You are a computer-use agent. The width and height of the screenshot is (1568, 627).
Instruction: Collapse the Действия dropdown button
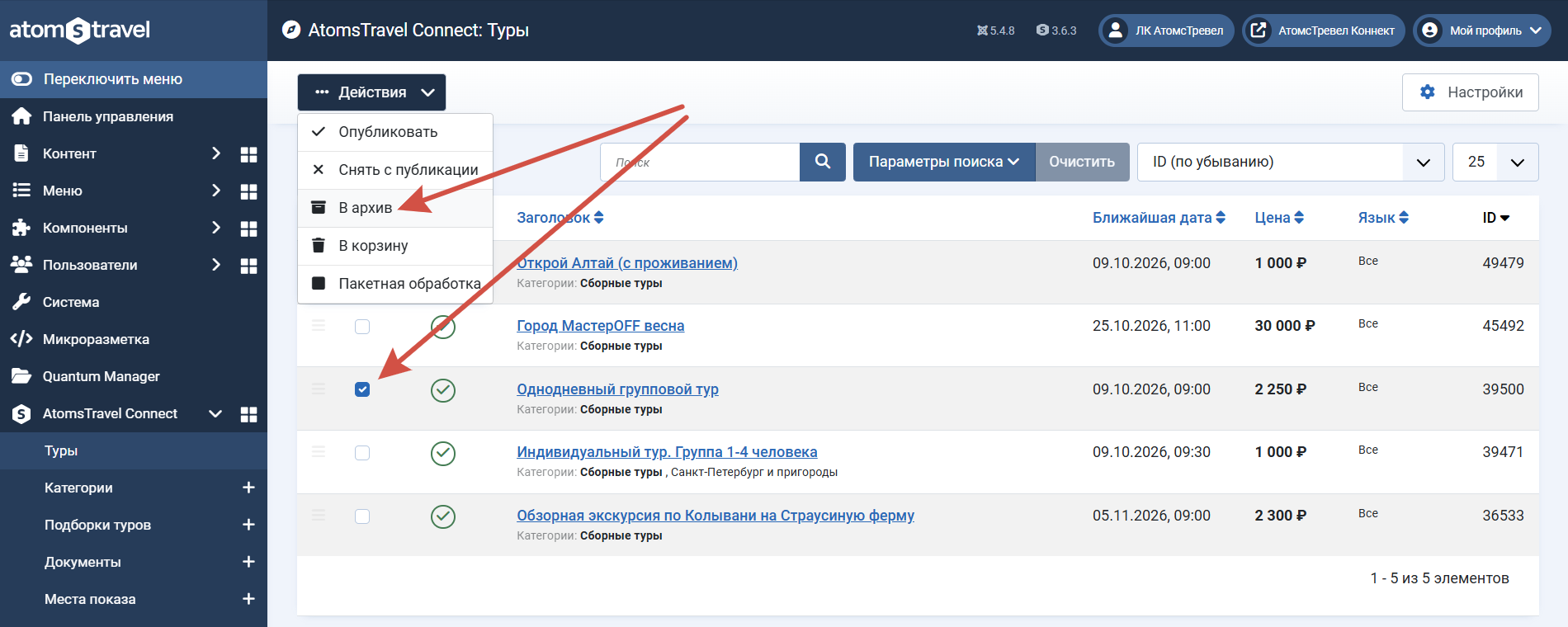(371, 92)
